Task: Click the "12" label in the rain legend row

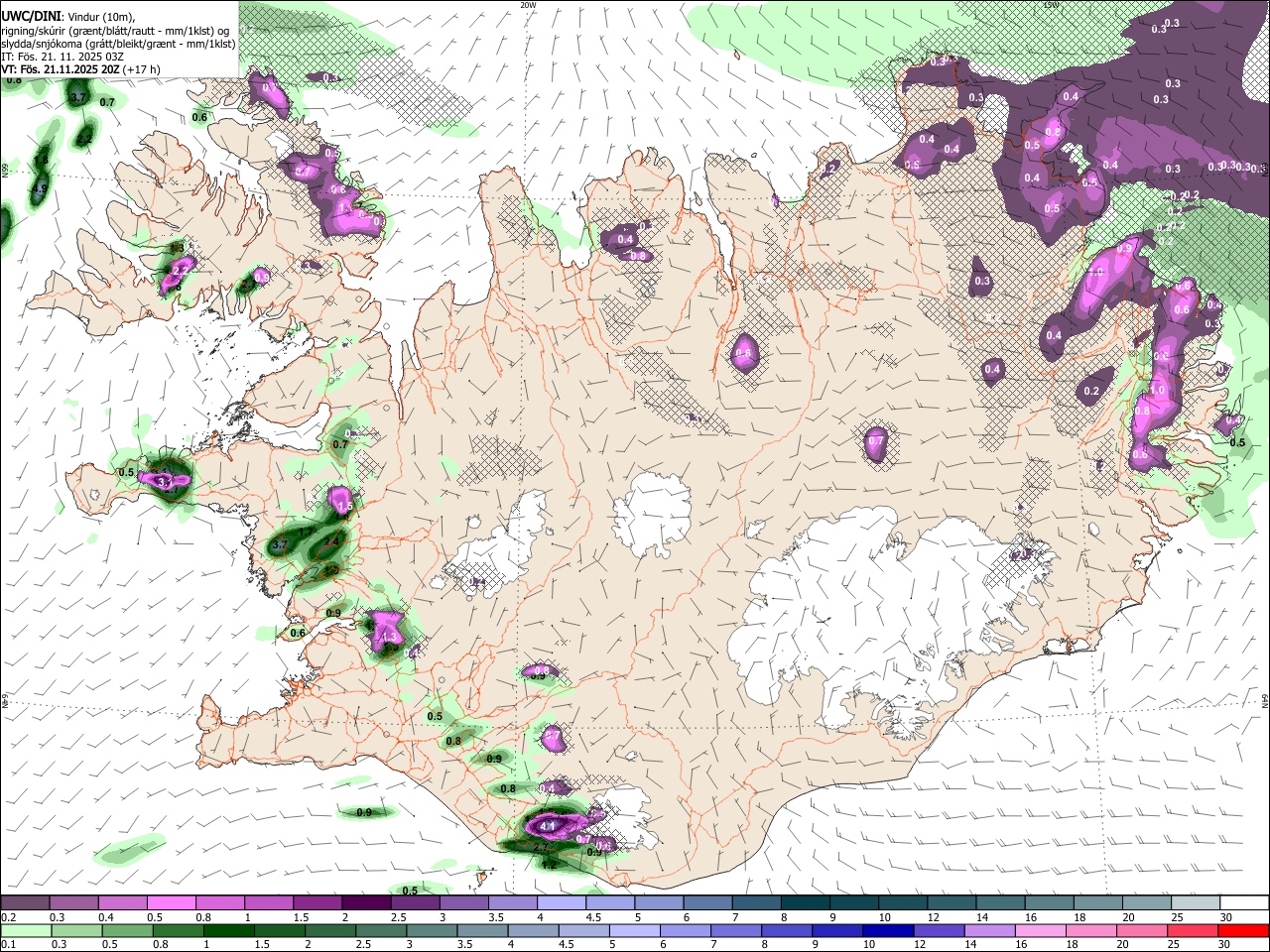Action: 919,944
